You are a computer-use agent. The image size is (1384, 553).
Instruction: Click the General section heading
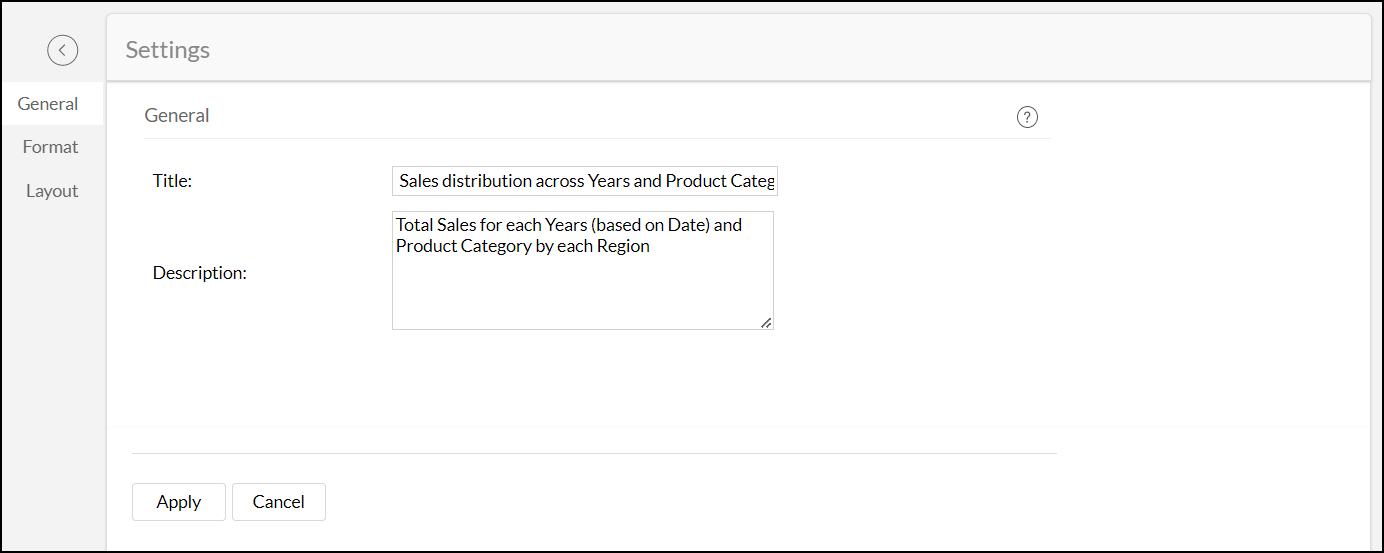point(177,116)
